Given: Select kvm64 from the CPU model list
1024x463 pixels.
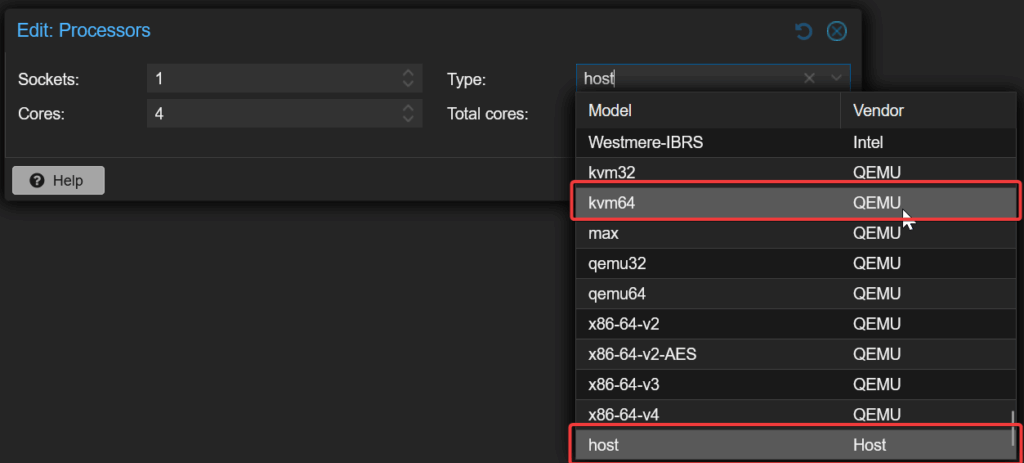Looking at the screenshot, I should pos(795,203).
